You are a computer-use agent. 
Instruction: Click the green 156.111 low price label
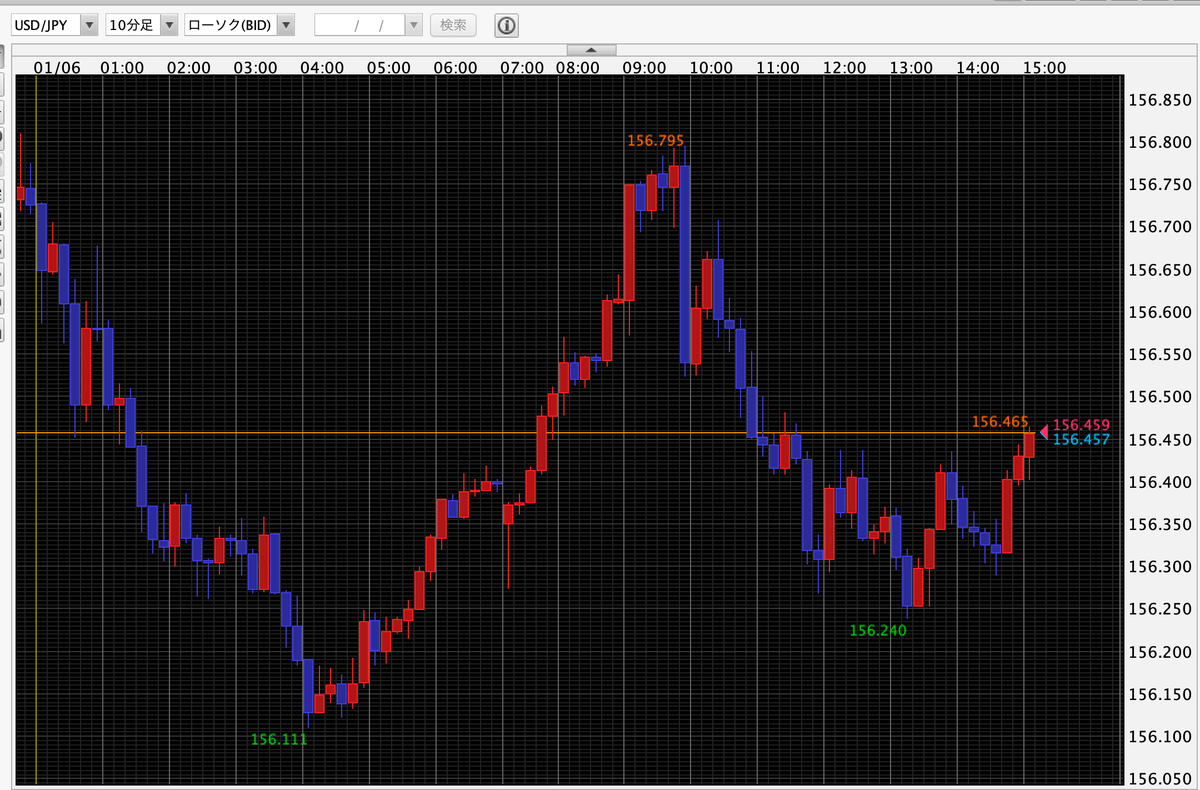(278, 741)
